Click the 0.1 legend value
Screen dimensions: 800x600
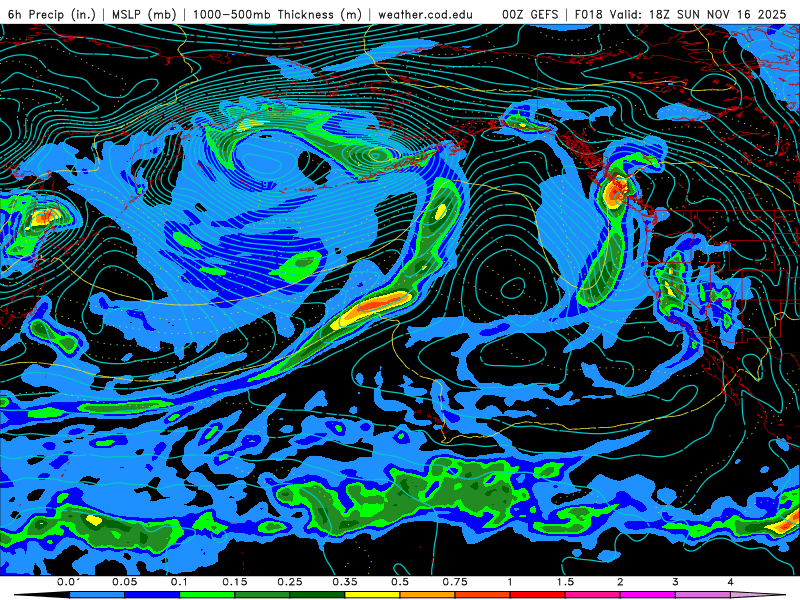point(180,582)
